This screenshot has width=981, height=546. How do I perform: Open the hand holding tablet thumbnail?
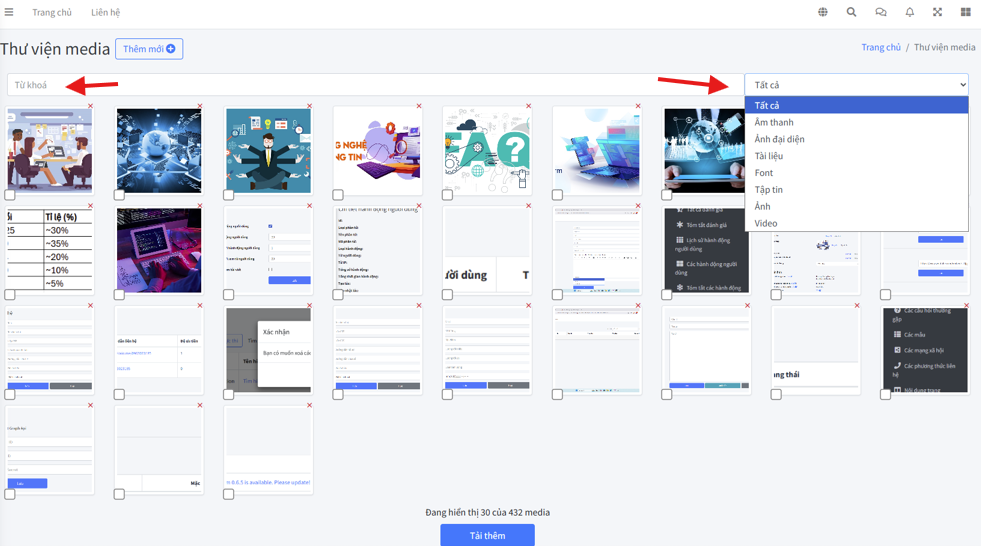[x=706, y=150]
